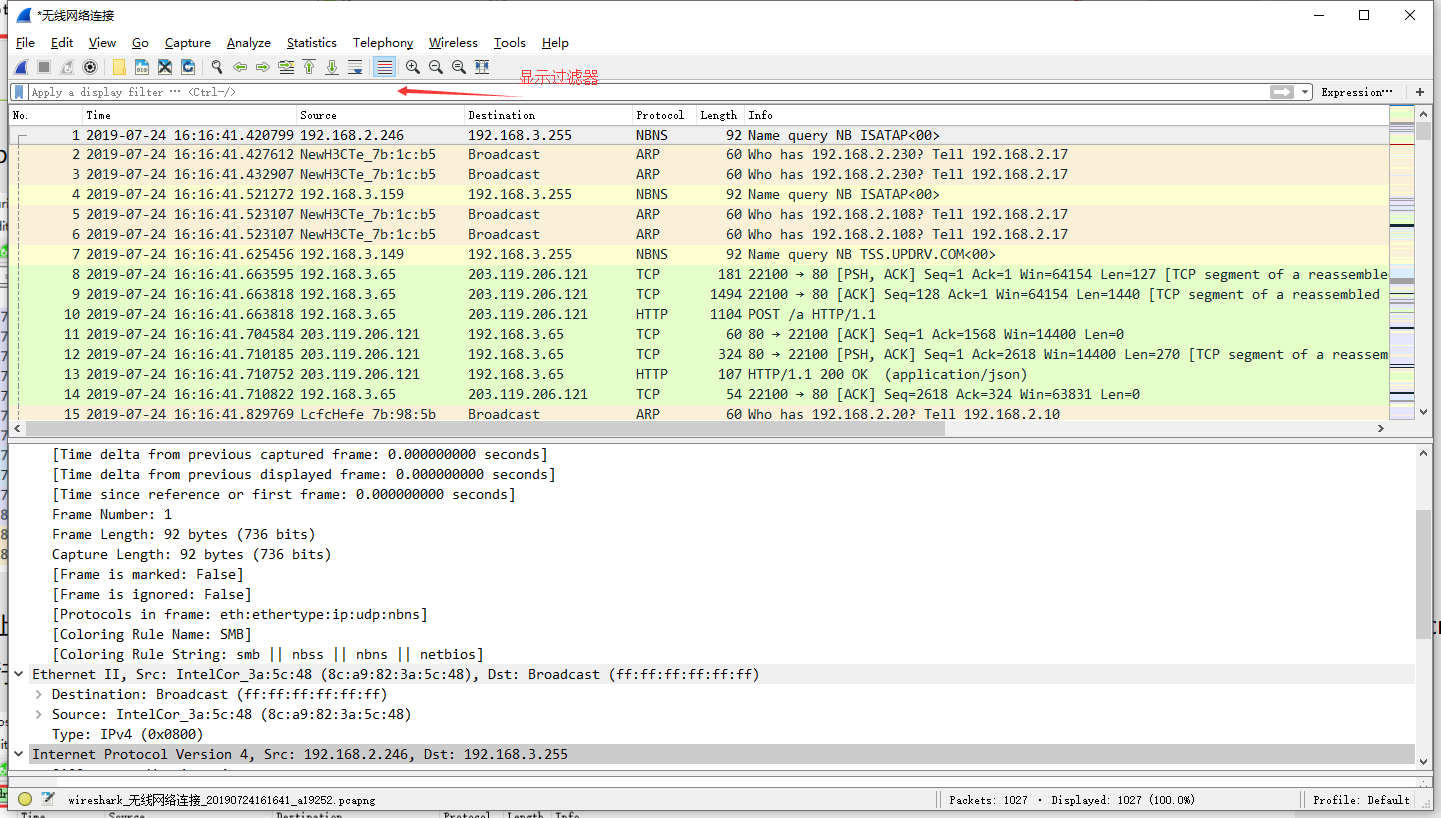Reload this capture file
Image resolution: width=1441 pixels, height=818 pixels.
(x=188, y=67)
